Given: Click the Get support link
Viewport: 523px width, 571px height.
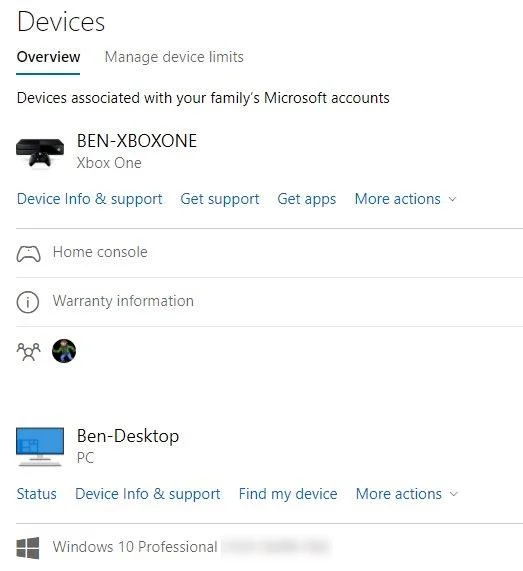Looking at the screenshot, I should click(220, 199).
